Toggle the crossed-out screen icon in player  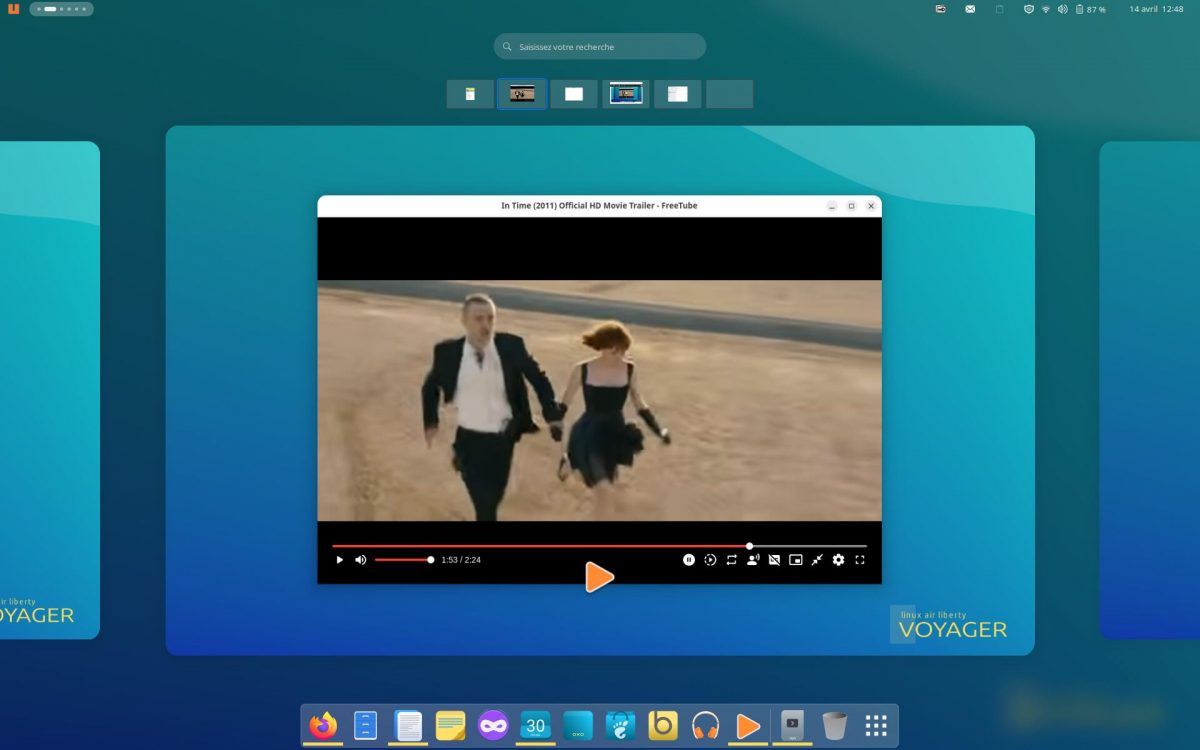(x=774, y=560)
